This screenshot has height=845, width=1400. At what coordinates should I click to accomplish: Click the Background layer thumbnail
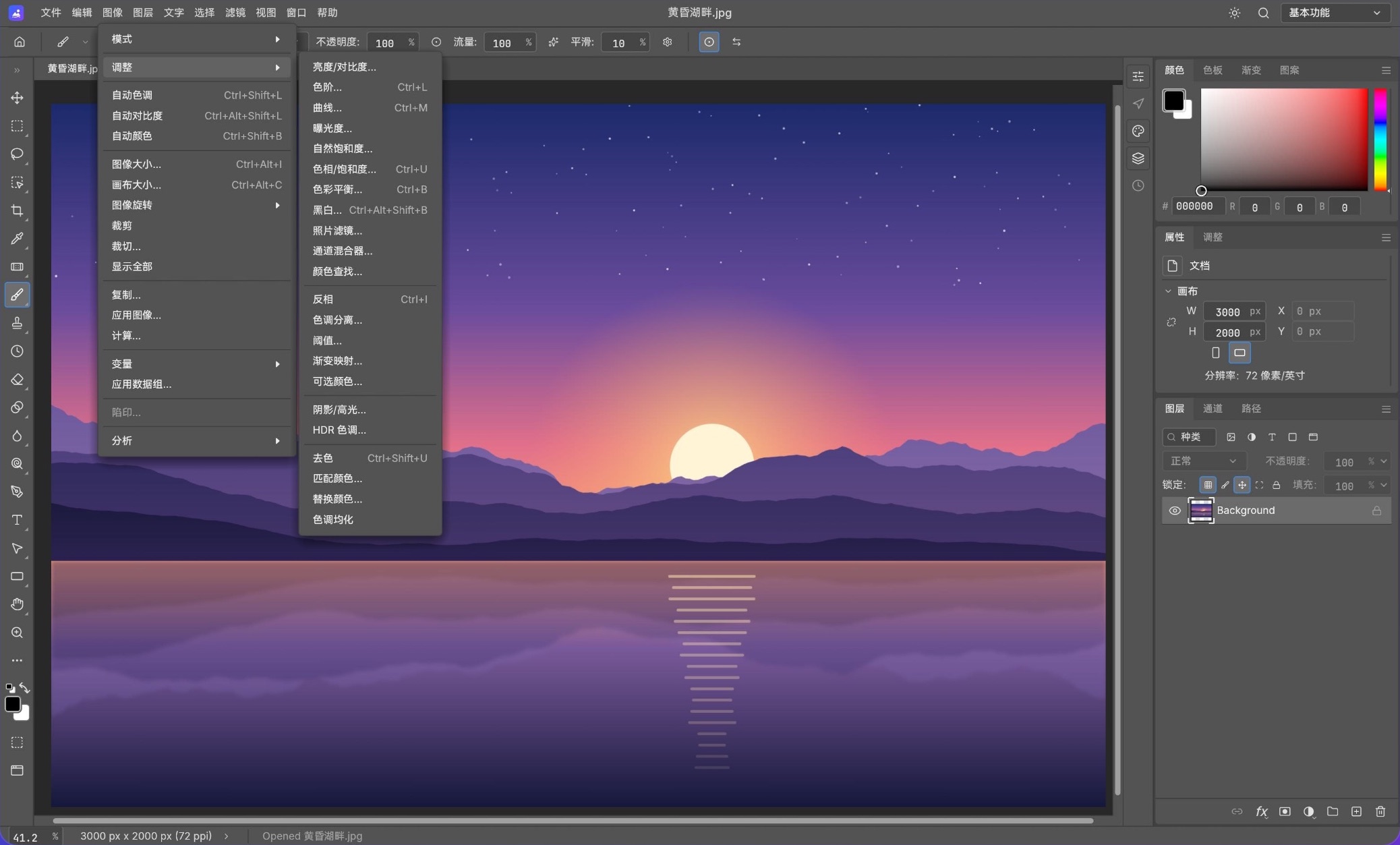tap(1200, 511)
